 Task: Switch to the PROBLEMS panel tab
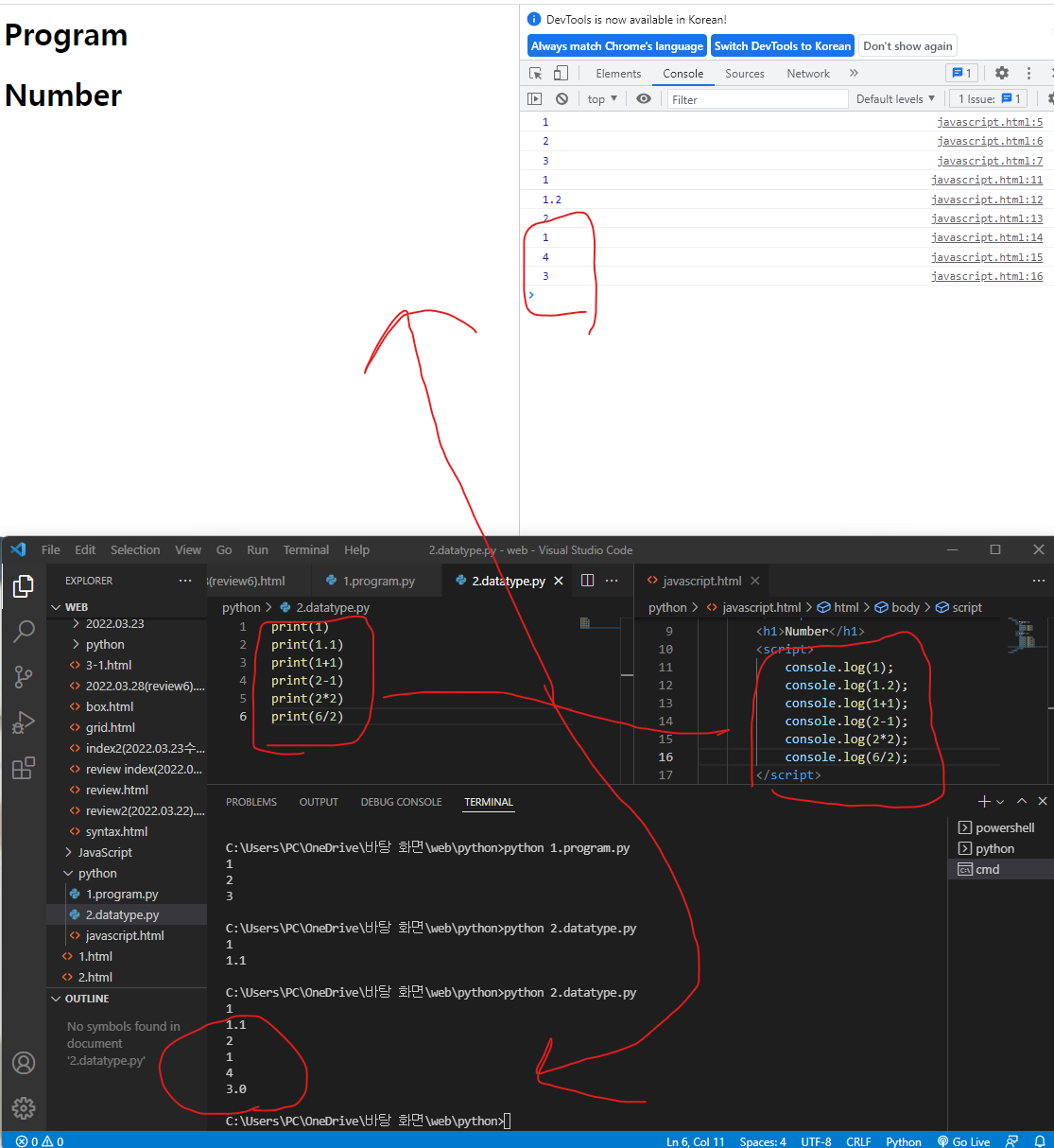click(251, 802)
